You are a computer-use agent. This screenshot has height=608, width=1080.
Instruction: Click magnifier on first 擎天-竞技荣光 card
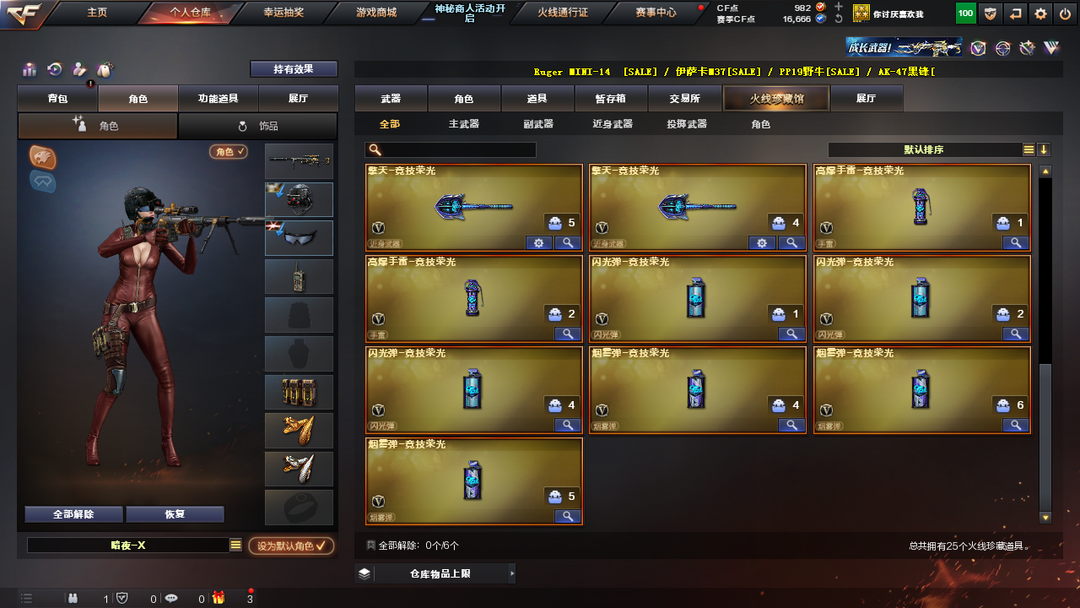click(x=568, y=242)
